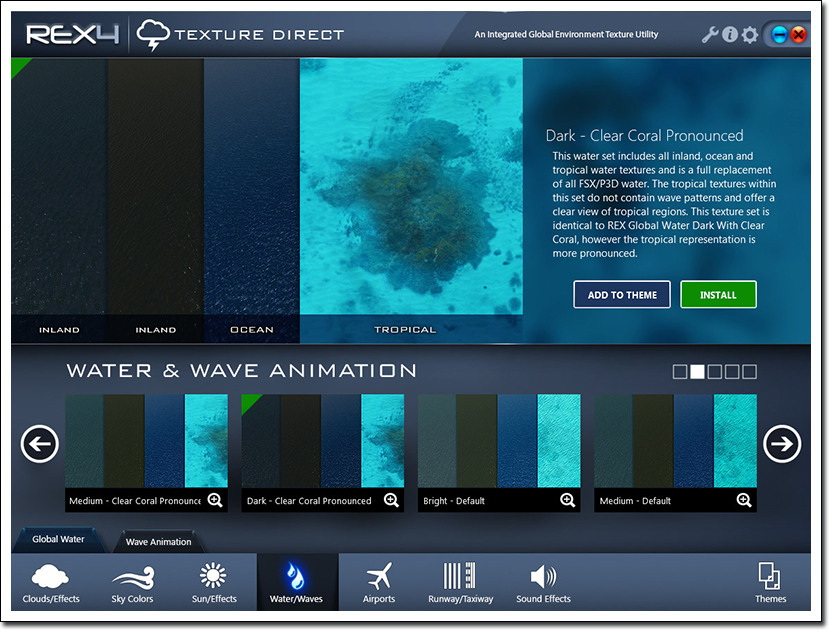
Task: Jump to first page indicator square
Action: tap(680, 372)
